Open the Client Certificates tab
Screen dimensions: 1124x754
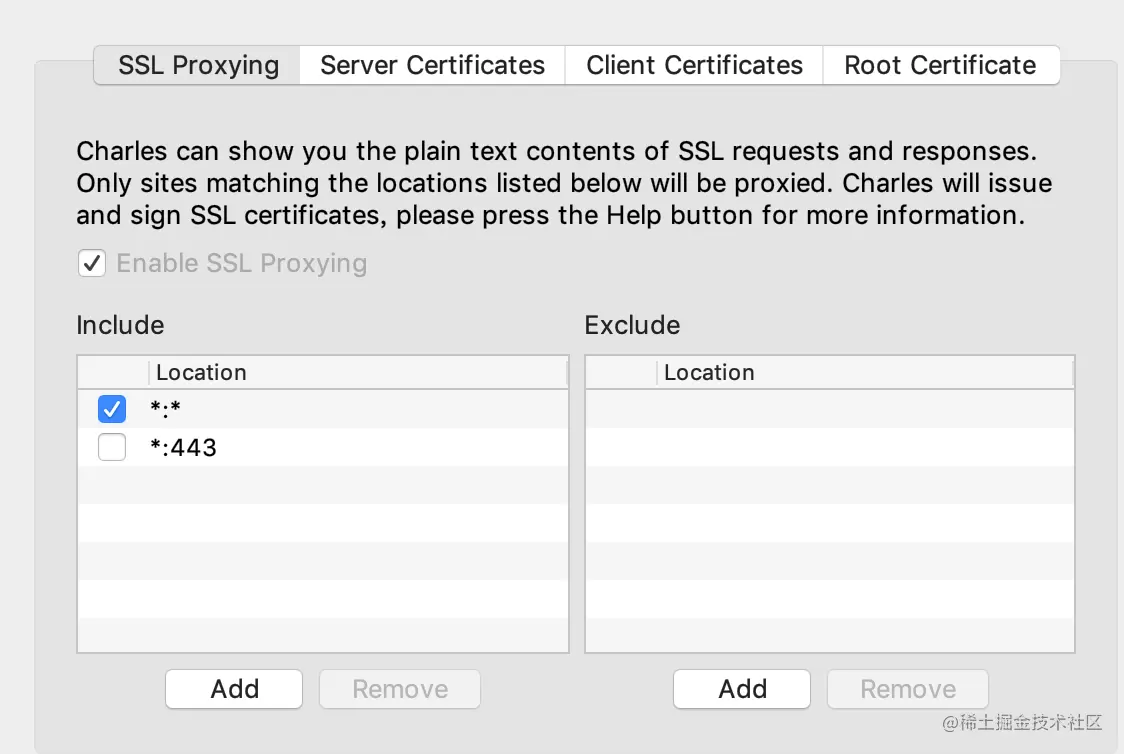(x=694, y=66)
